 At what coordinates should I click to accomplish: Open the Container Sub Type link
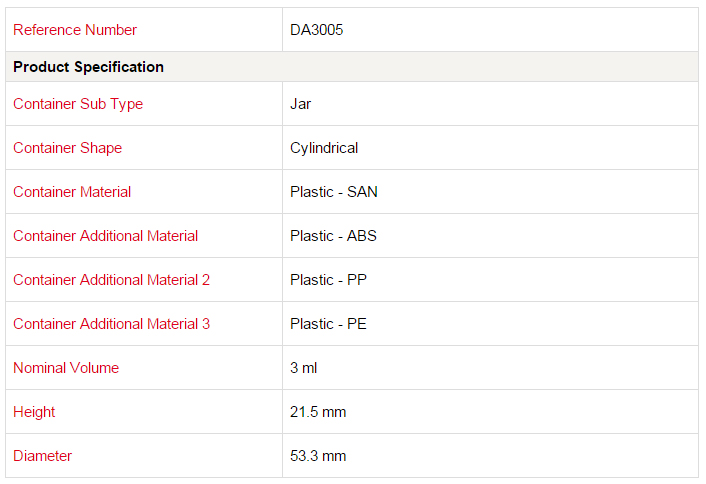point(78,104)
